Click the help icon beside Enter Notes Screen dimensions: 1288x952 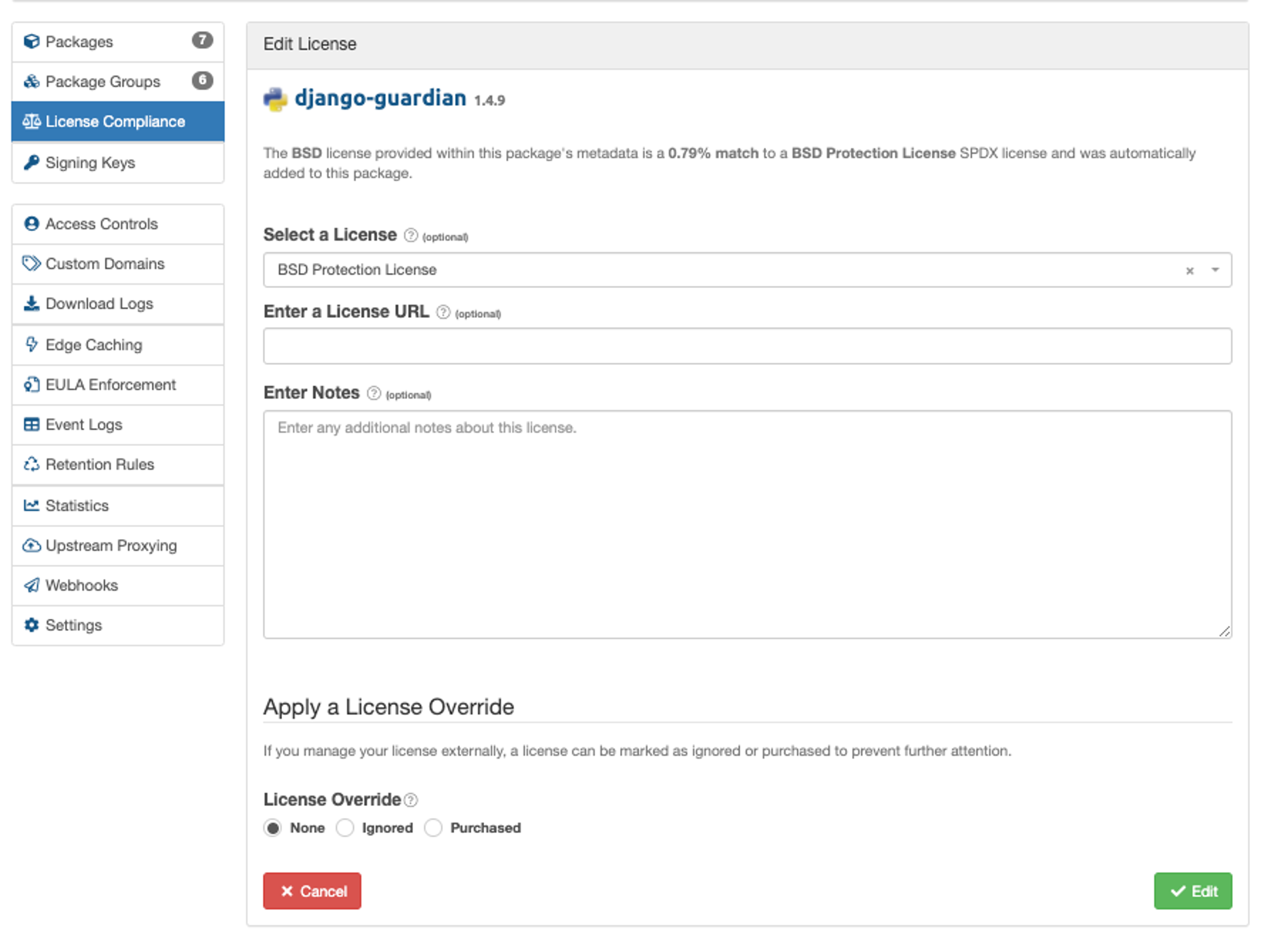(373, 393)
